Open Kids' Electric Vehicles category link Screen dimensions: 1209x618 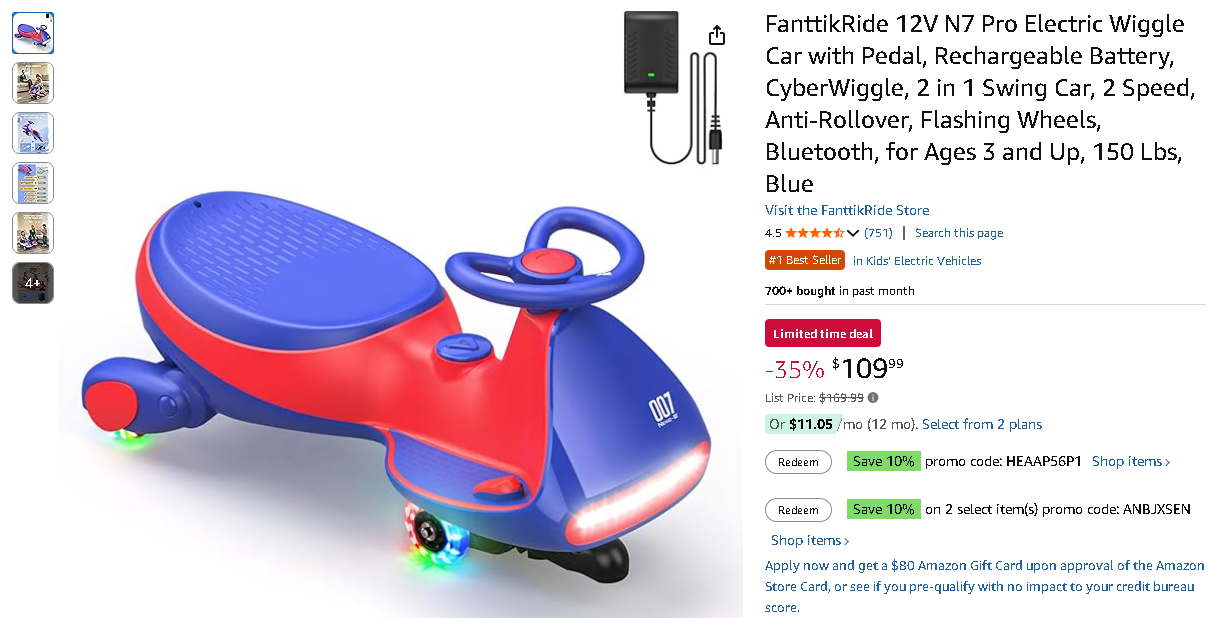pyautogui.click(x=917, y=261)
